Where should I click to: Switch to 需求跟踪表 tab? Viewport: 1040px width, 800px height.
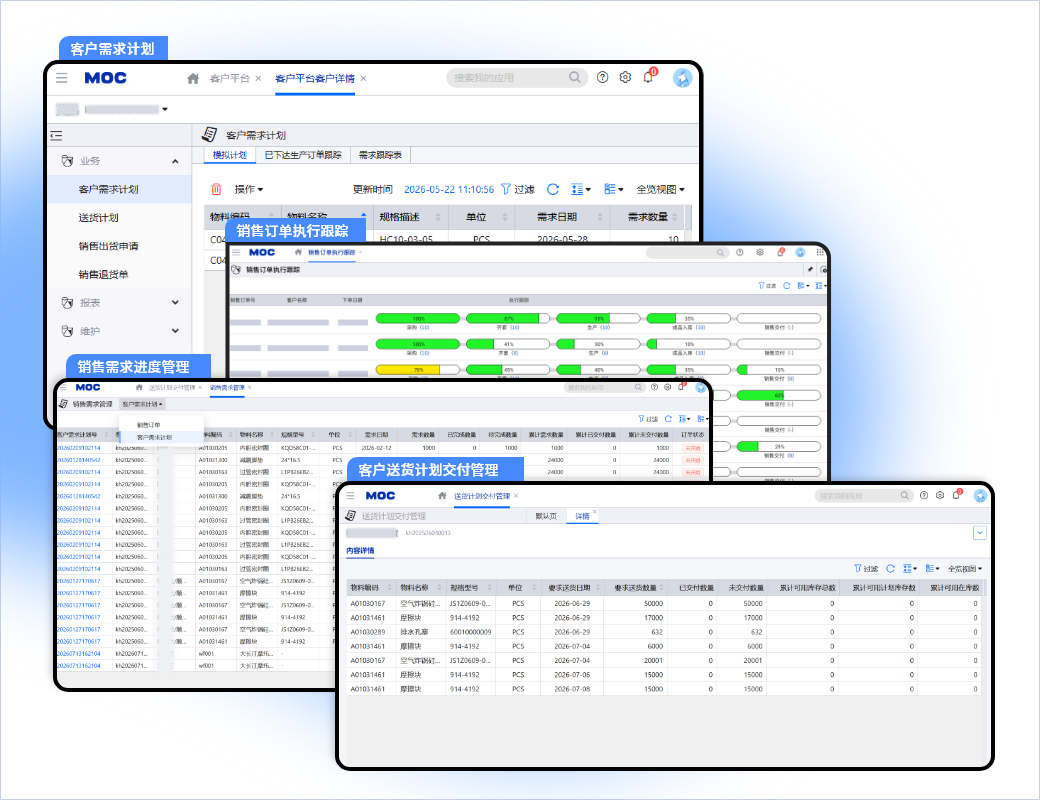(x=380, y=155)
